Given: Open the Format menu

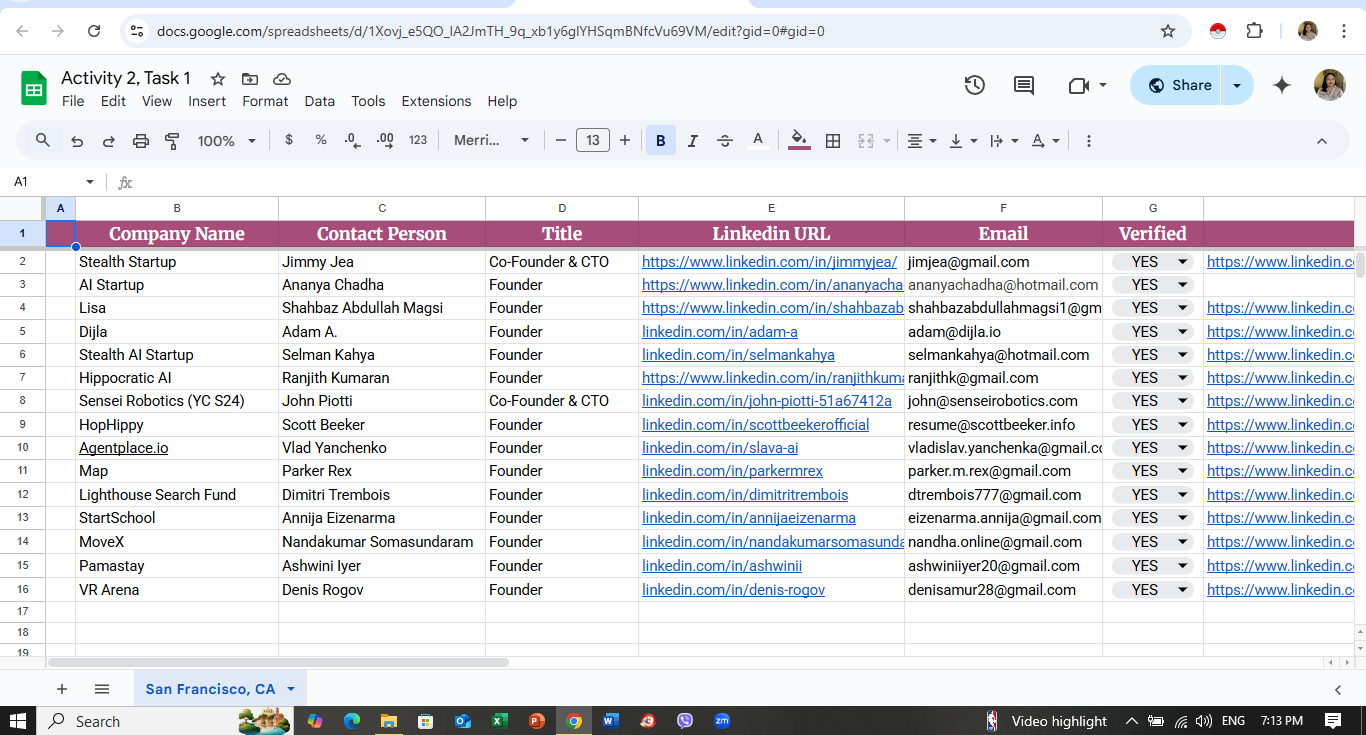Looking at the screenshot, I should tap(265, 101).
